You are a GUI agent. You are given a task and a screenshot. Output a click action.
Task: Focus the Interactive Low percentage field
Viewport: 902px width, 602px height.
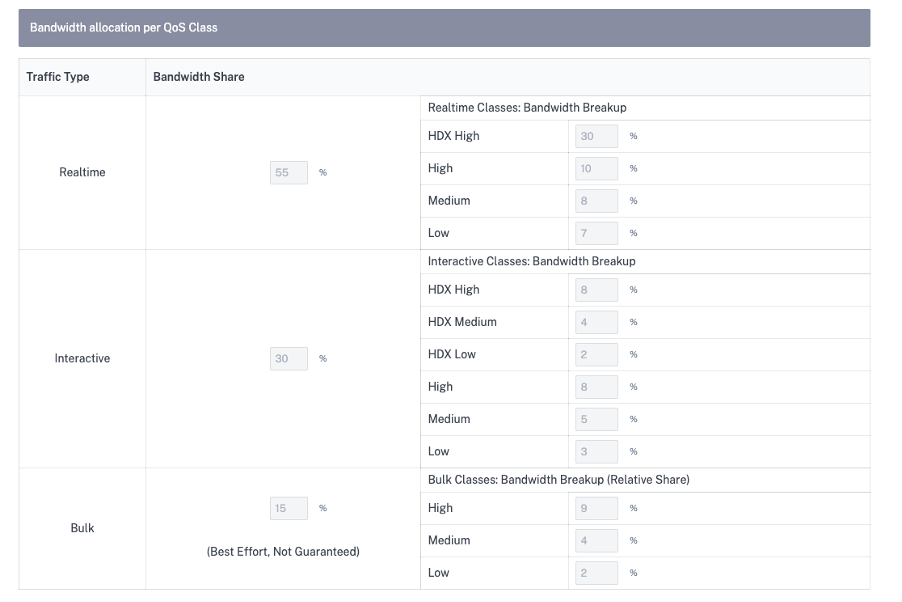point(597,452)
